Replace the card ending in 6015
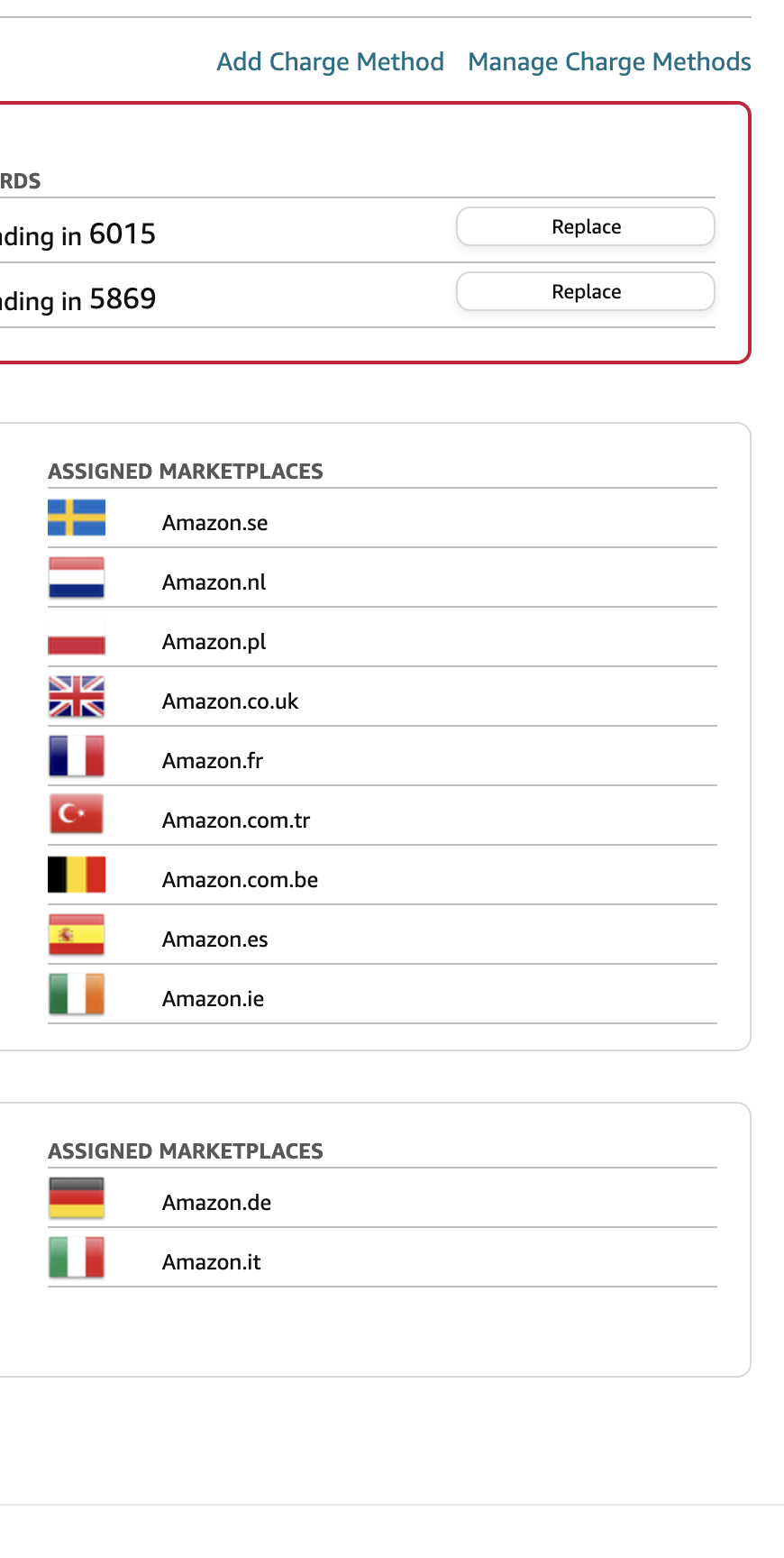The width and height of the screenshot is (784, 1558). click(x=586, y=226)
